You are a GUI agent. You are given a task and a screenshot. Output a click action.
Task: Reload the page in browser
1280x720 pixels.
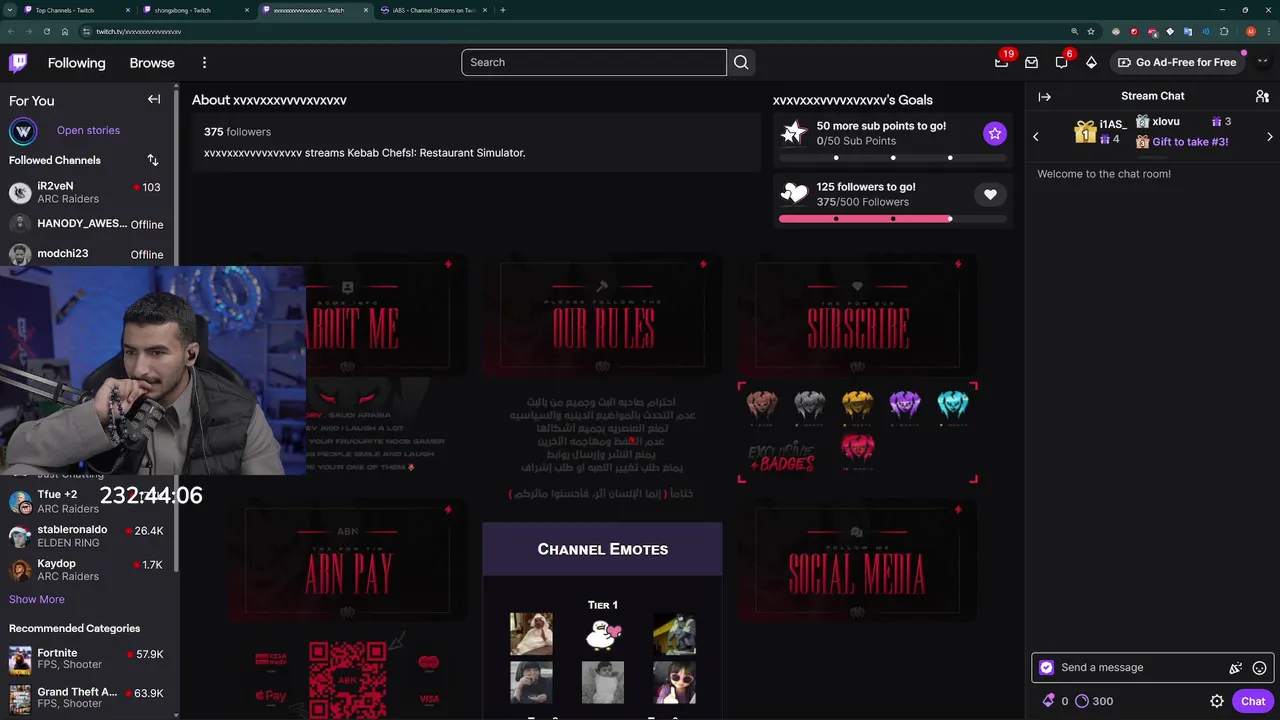[46, 31]
